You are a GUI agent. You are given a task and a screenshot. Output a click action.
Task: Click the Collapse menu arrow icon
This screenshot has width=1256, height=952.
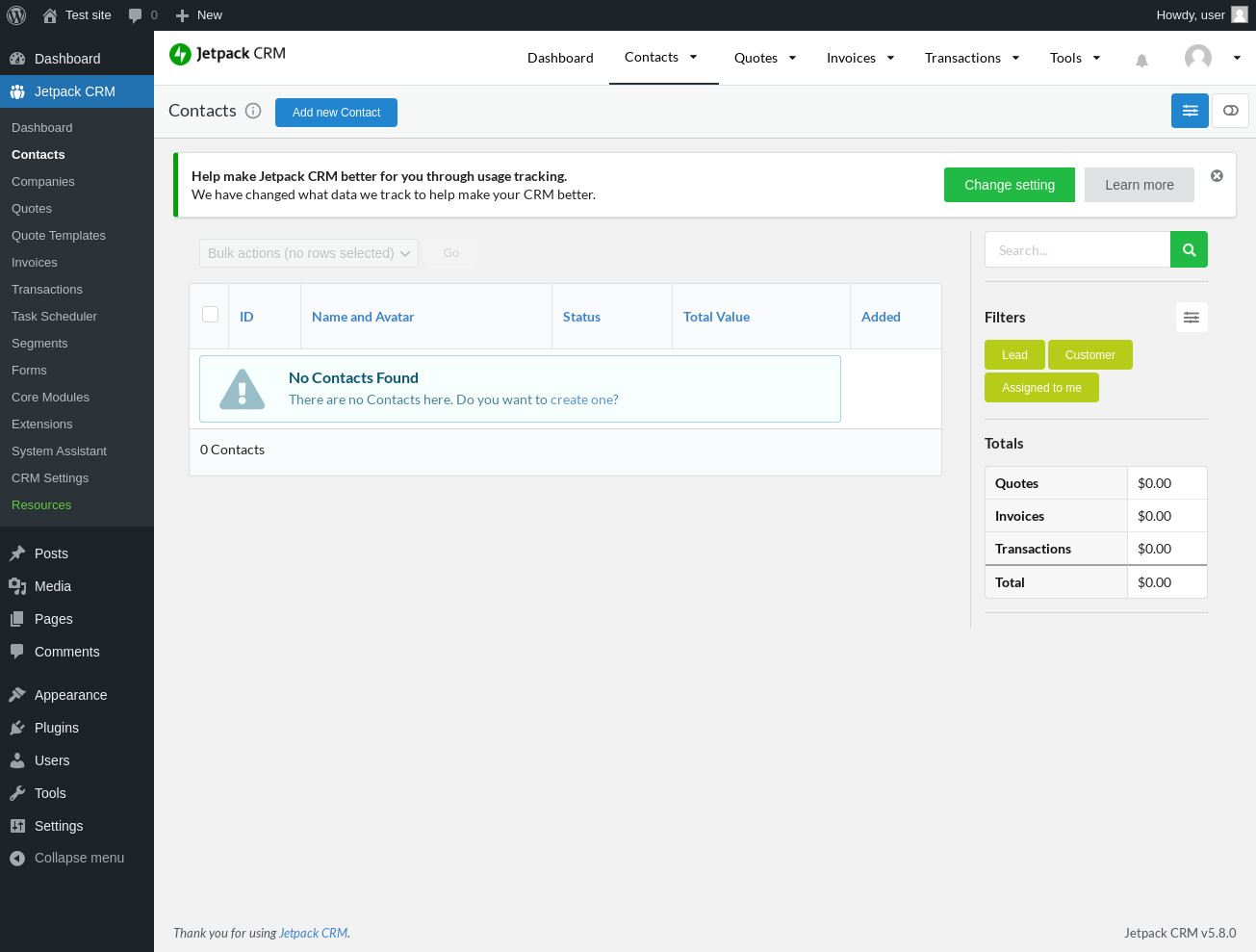tap(17, 858)
